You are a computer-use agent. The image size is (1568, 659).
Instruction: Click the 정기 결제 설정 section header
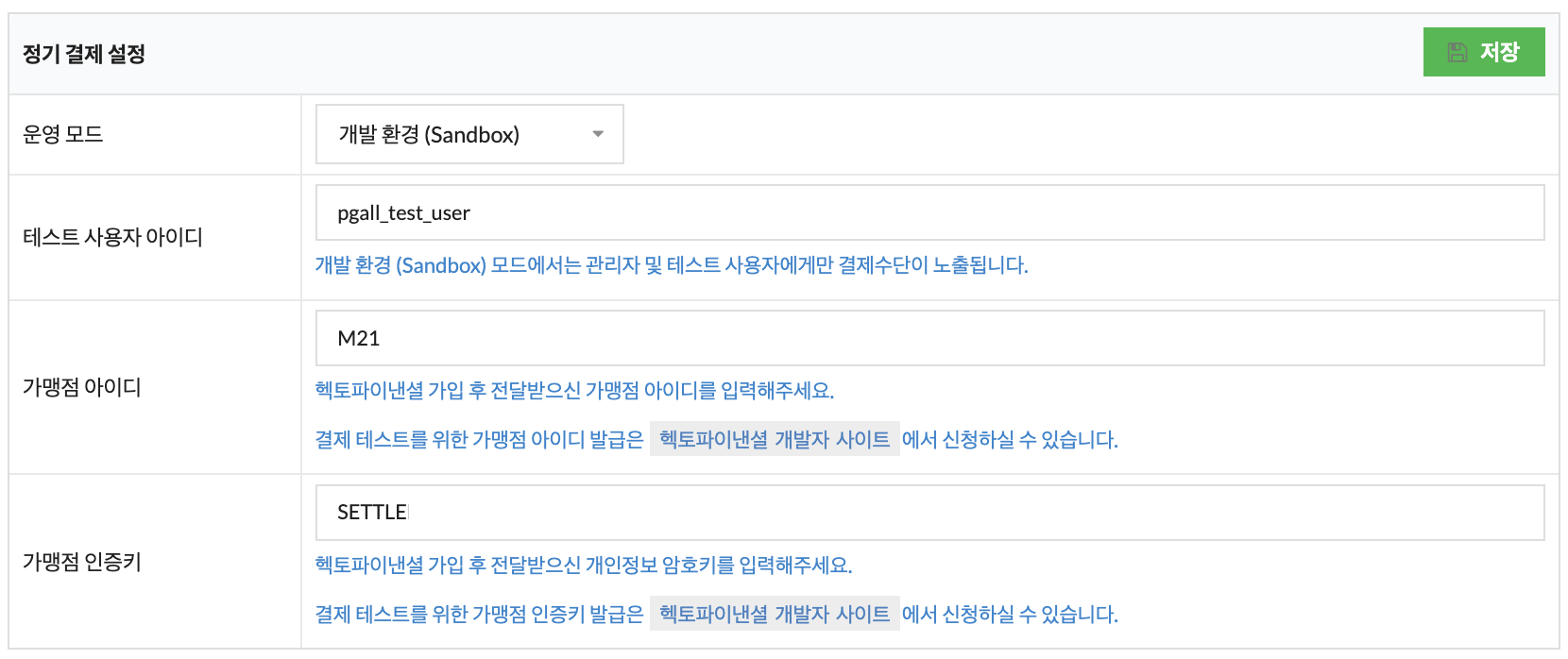(x=84, y=54)
